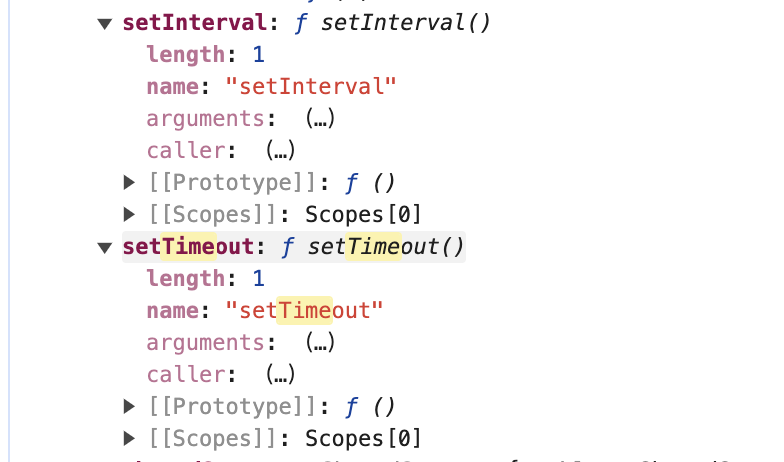Screen dimensions: 784x462
Task: Click the "setTimeout" name string value
Action: (x=304, y=310)
